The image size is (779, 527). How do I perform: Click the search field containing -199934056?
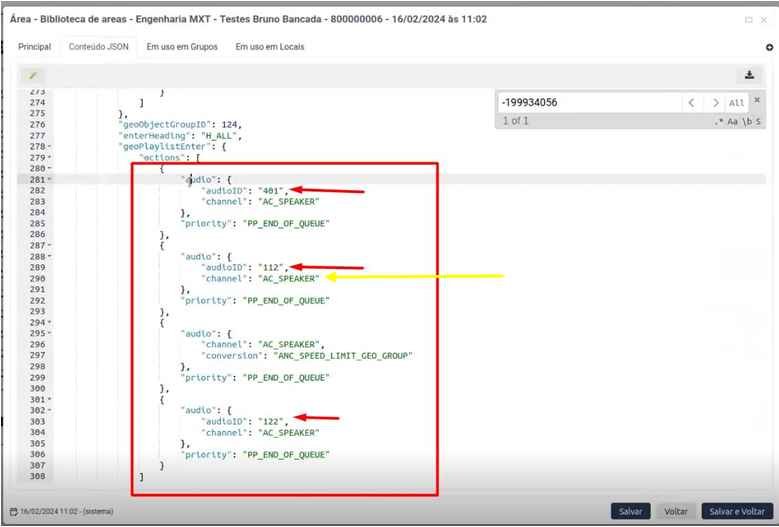pyautogui.click(x=588, y=102)
